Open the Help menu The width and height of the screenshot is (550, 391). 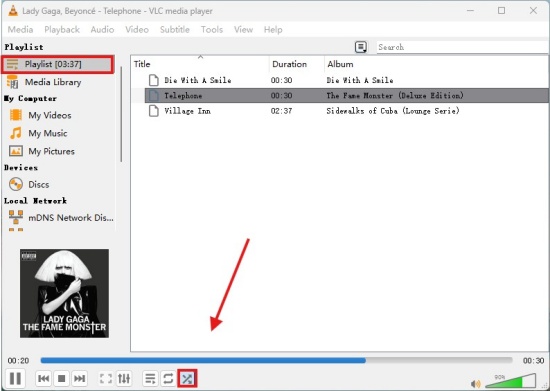pos(273,29)
